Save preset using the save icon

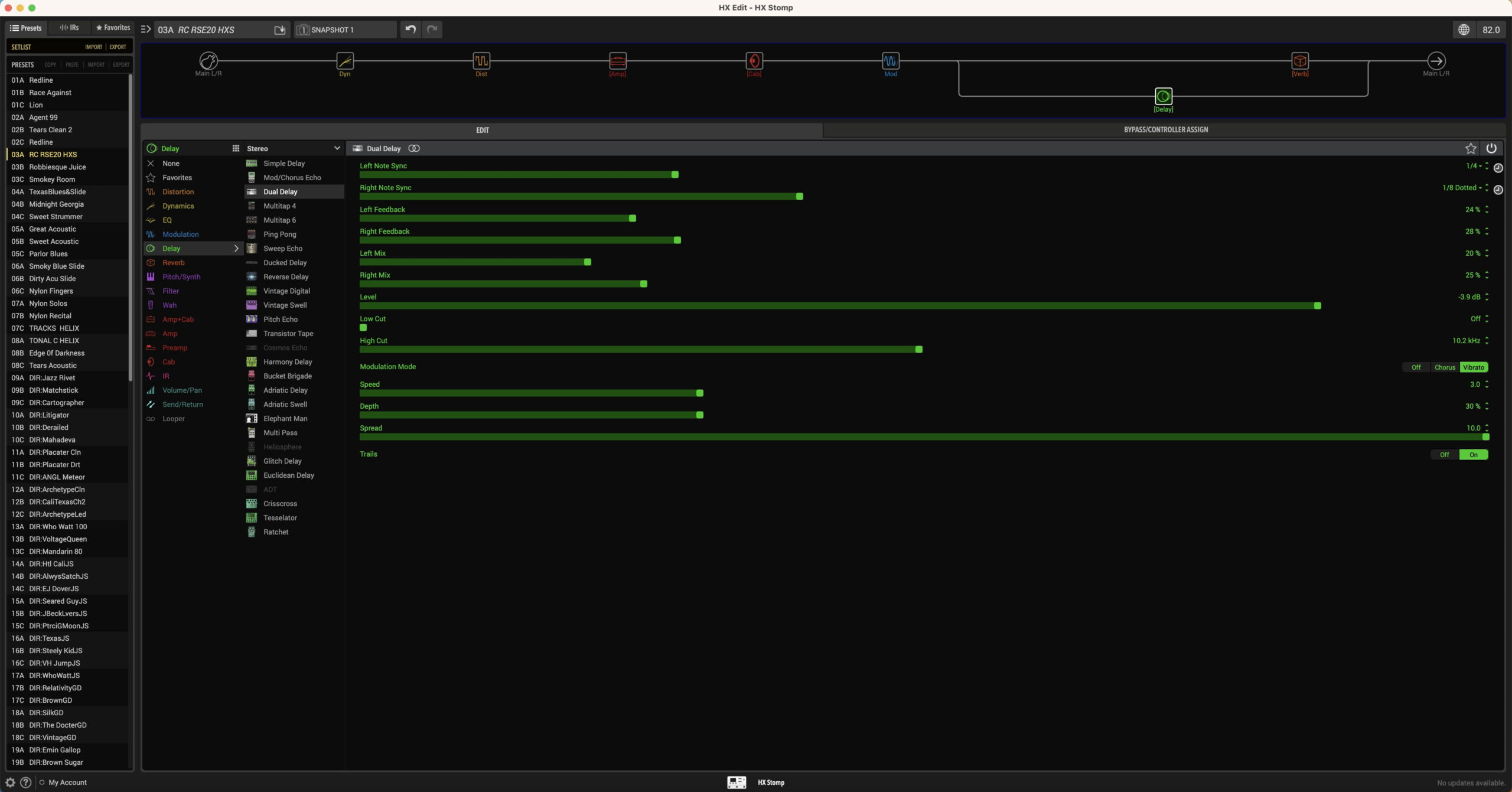[280, 30]
